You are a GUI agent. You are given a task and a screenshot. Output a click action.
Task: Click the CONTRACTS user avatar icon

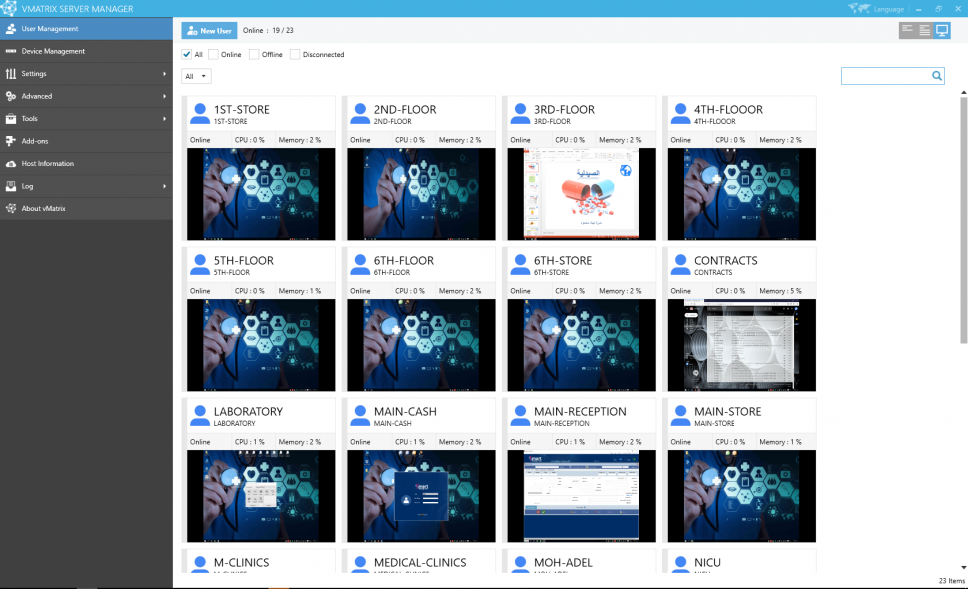tap(680, 263)
